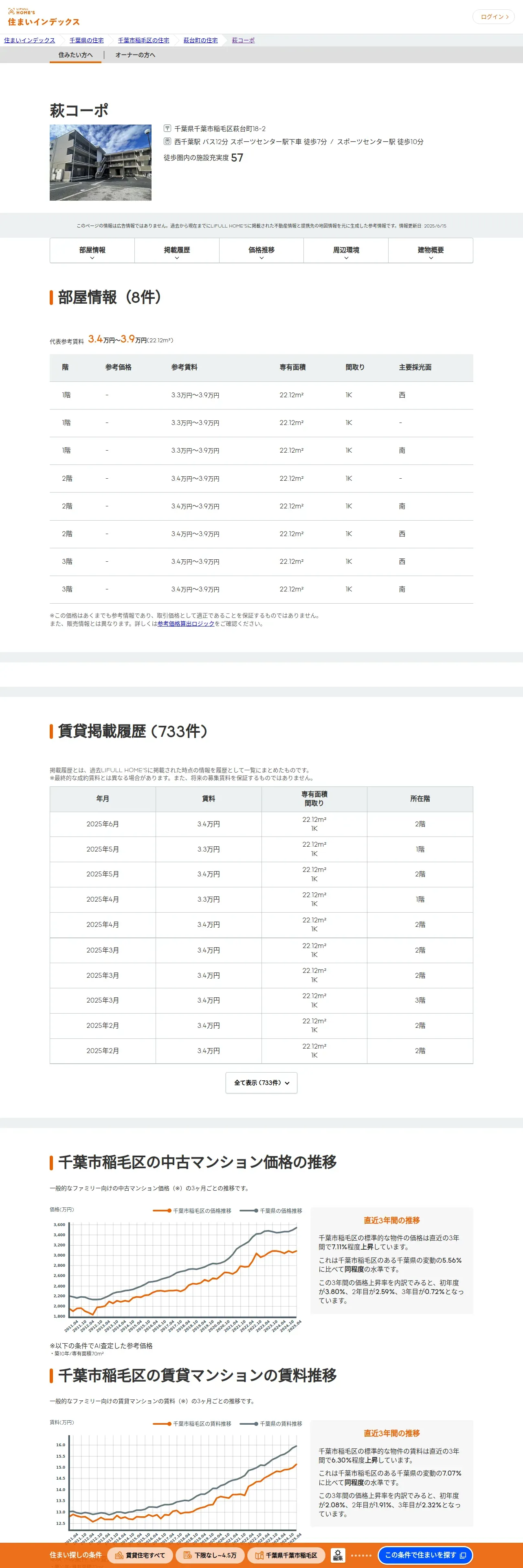523x1568 pixels.
Task: Click the 下限なし〜4.5万 price condition chip
Action: click(209, 1555)
